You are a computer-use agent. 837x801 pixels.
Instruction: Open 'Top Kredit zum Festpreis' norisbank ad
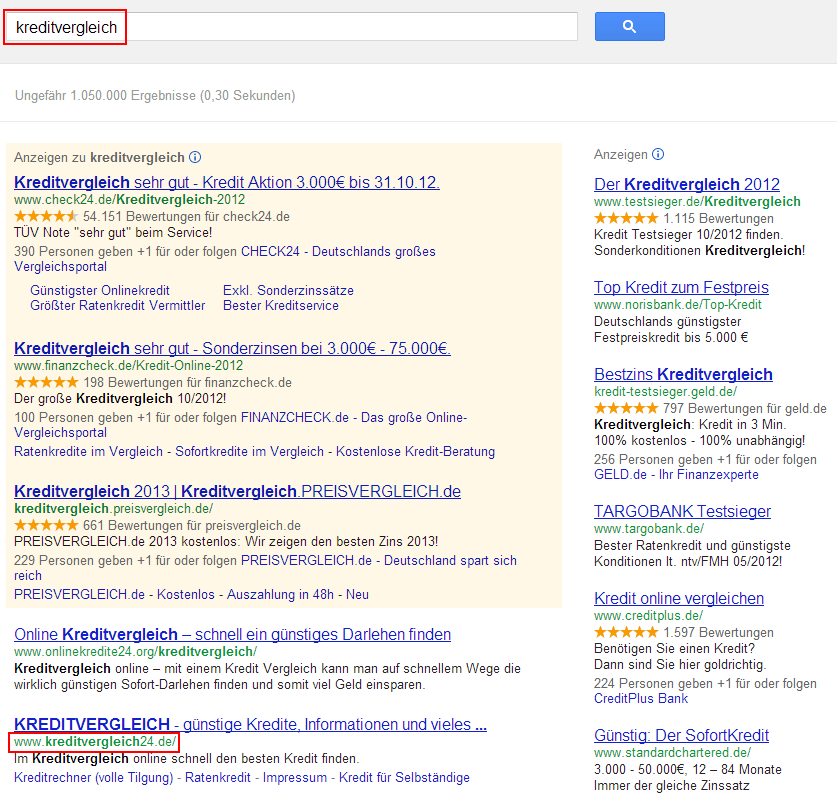tap(681, 287)
